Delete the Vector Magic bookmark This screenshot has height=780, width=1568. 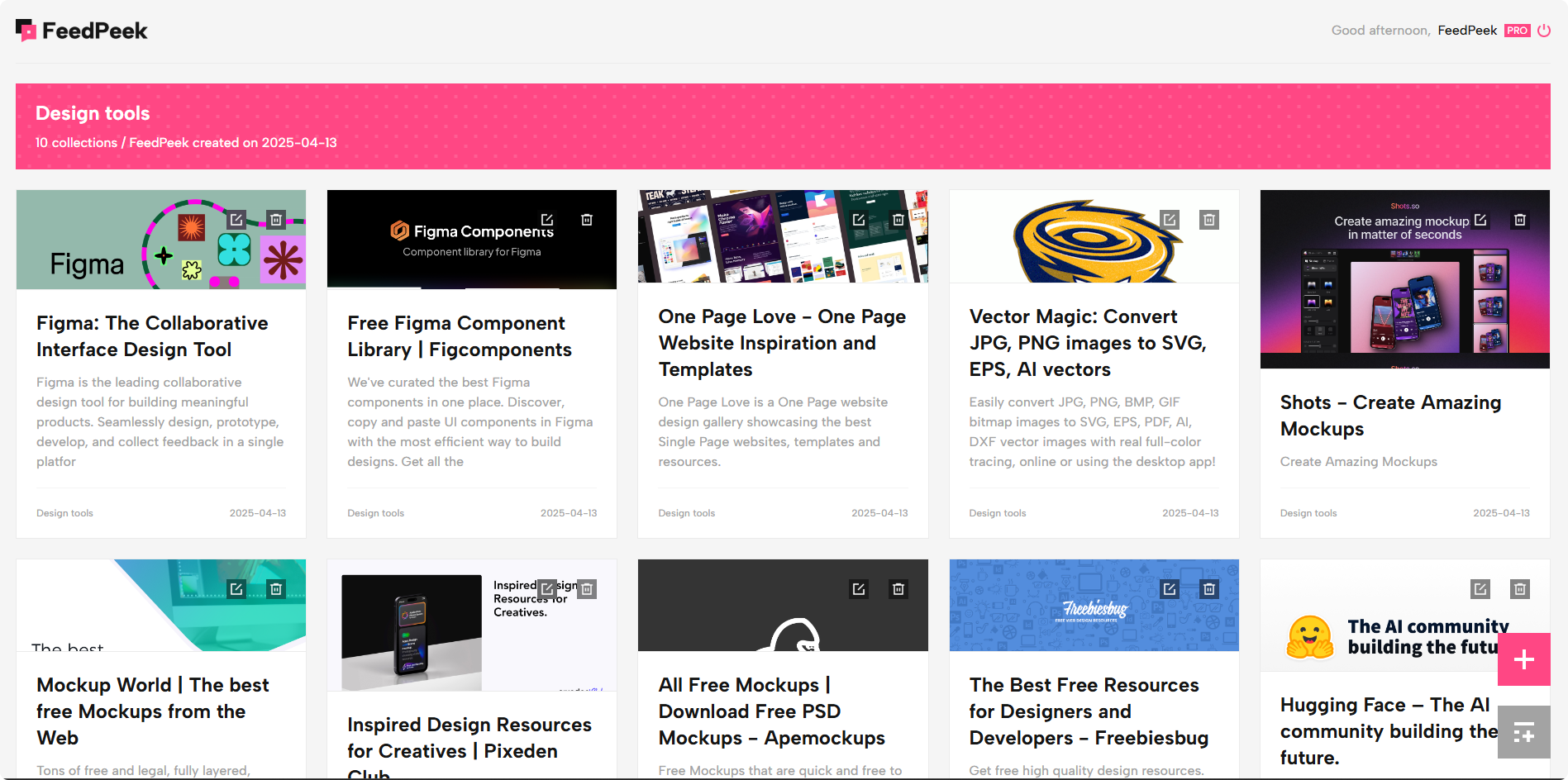click(x=1208, y=220)
